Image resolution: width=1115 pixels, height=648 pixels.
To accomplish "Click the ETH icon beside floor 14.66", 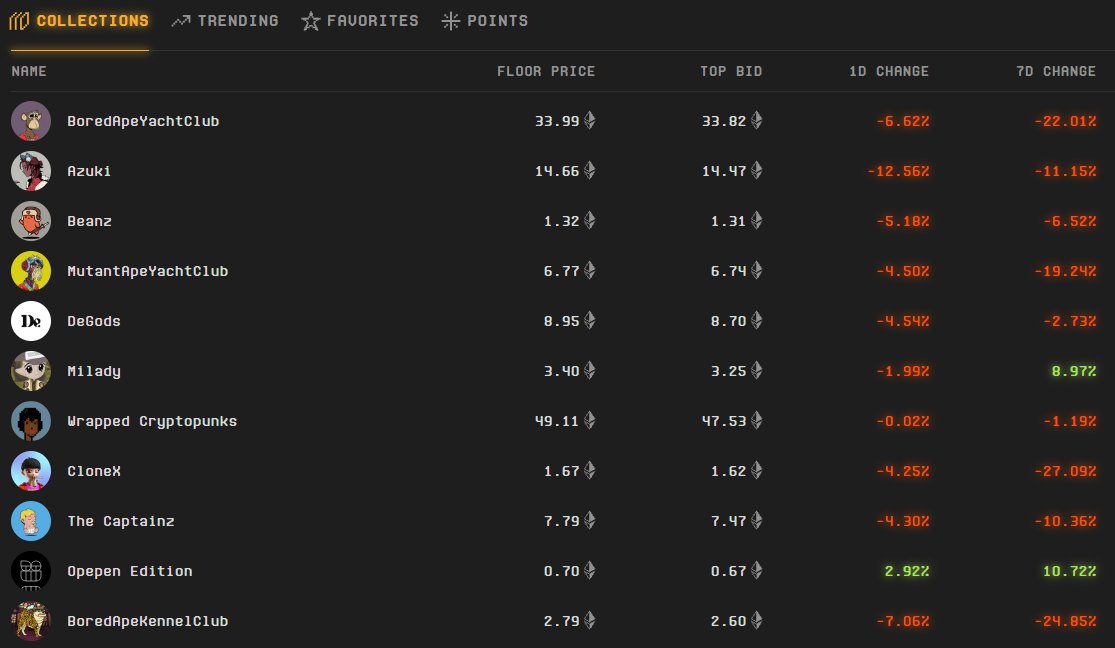I will click(x=589, y=170).
